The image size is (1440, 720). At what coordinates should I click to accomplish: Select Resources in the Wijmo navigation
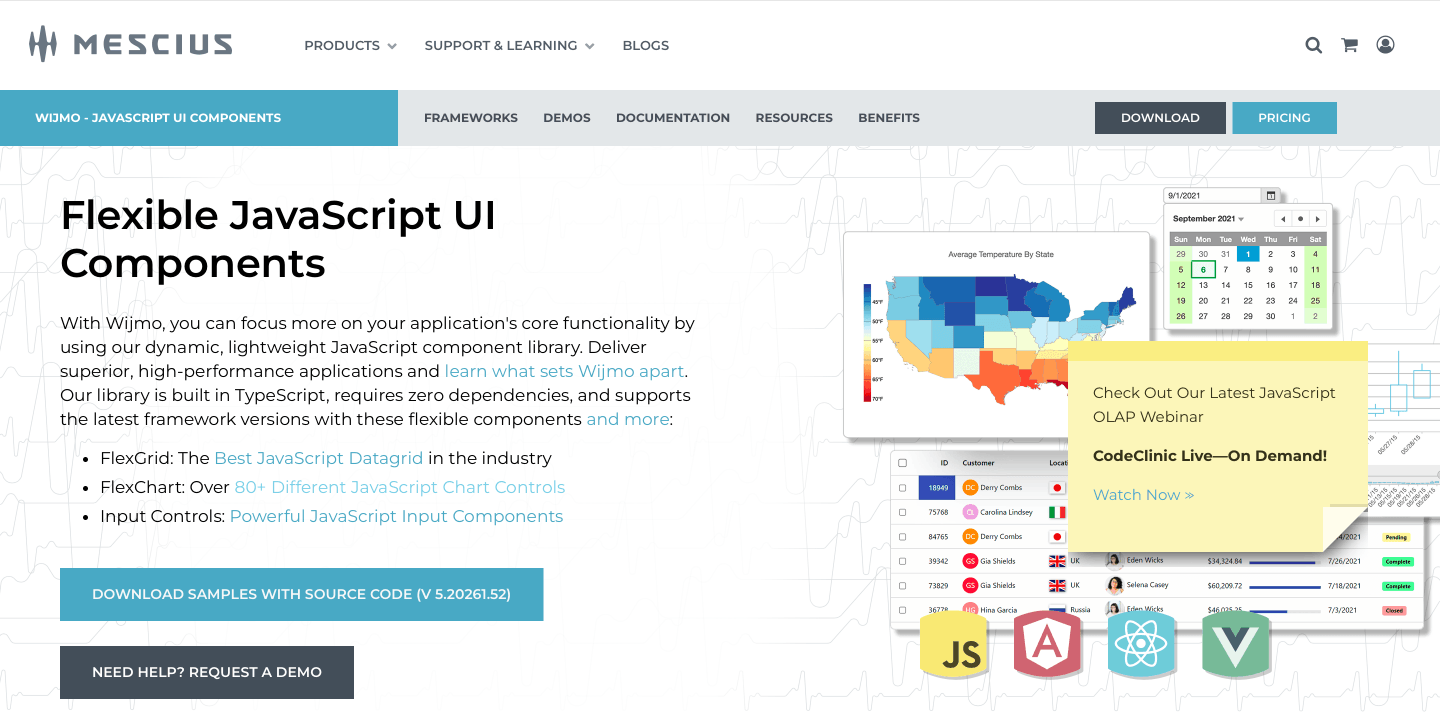point(794,118)
